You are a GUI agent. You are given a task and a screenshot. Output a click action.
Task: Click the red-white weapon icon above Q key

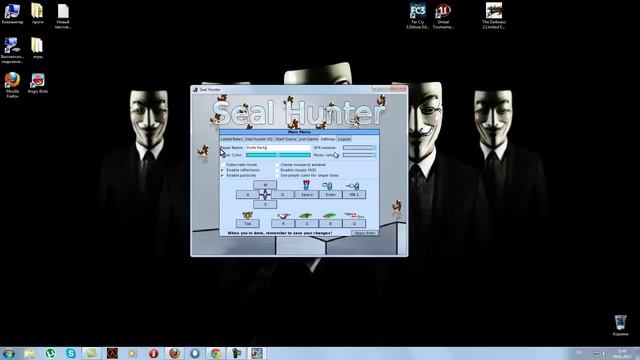tap(353, 215)
